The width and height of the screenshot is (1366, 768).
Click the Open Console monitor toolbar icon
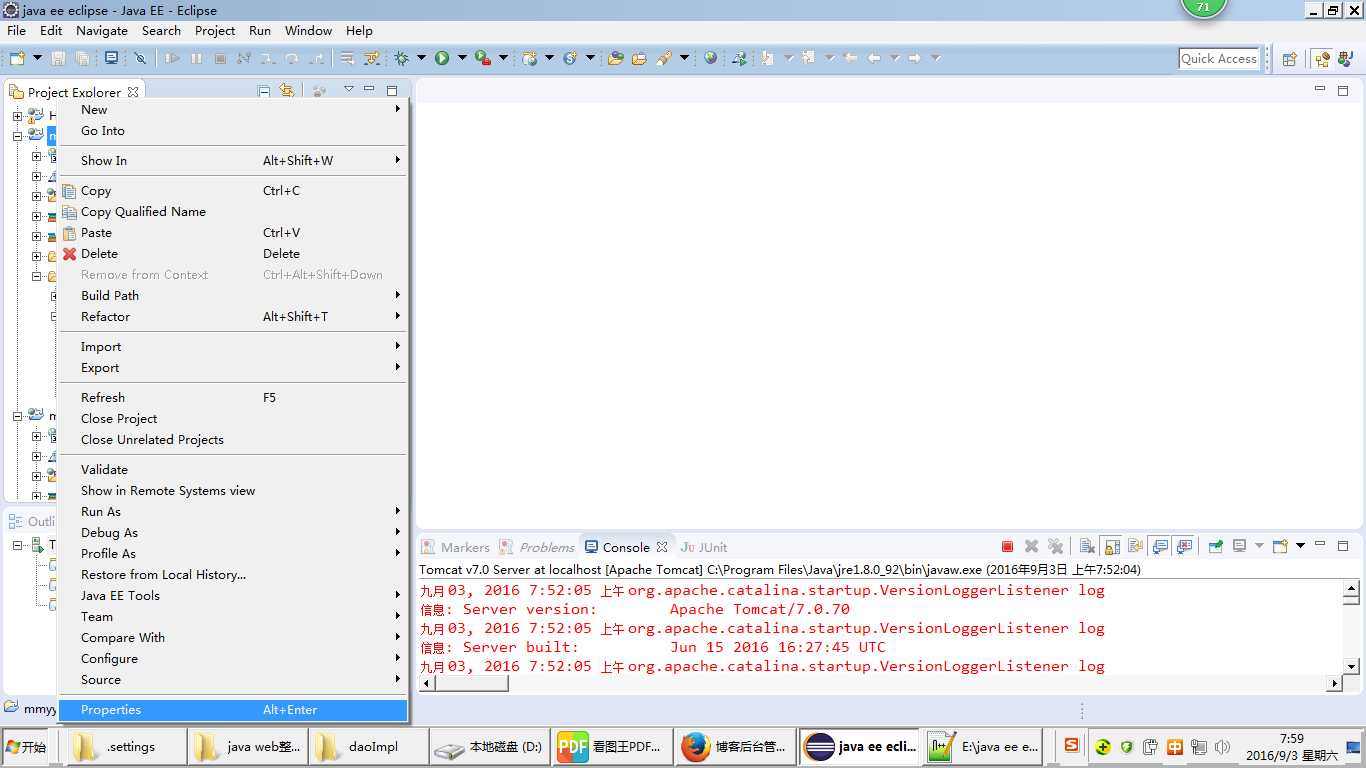point(111,59)
